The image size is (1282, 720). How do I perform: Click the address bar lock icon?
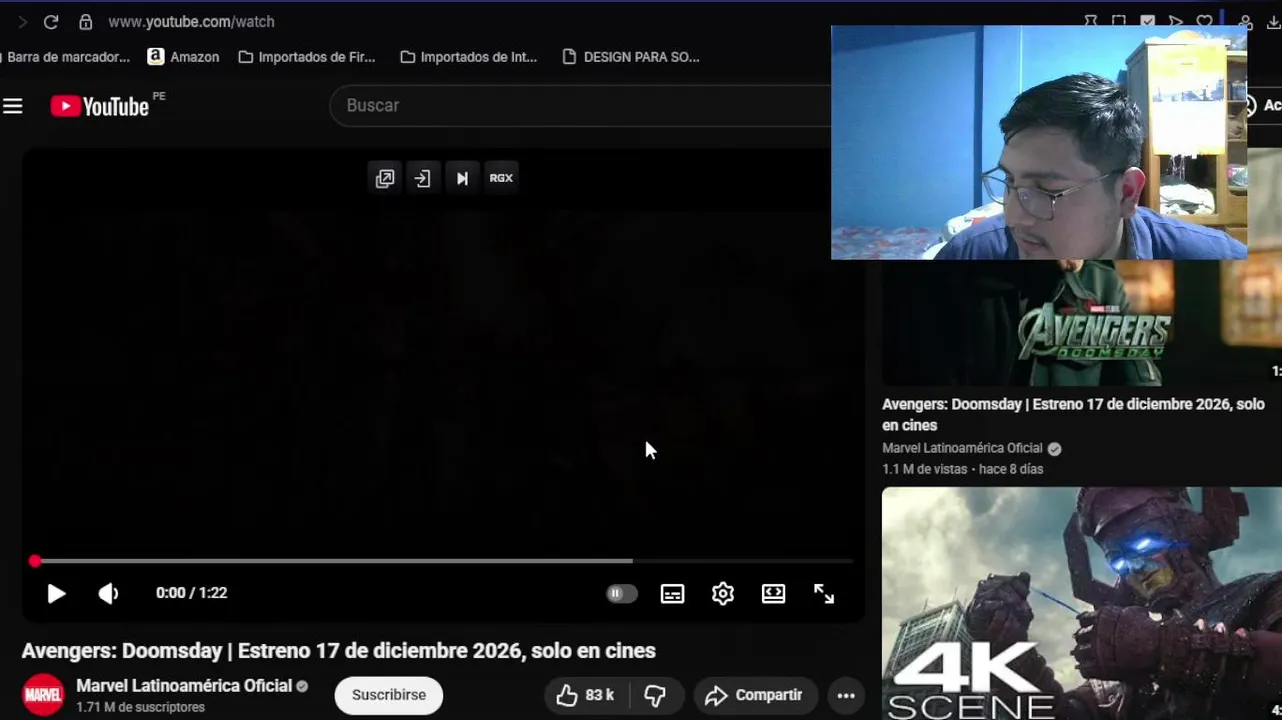pyautogui.click(x=86, y=21)
